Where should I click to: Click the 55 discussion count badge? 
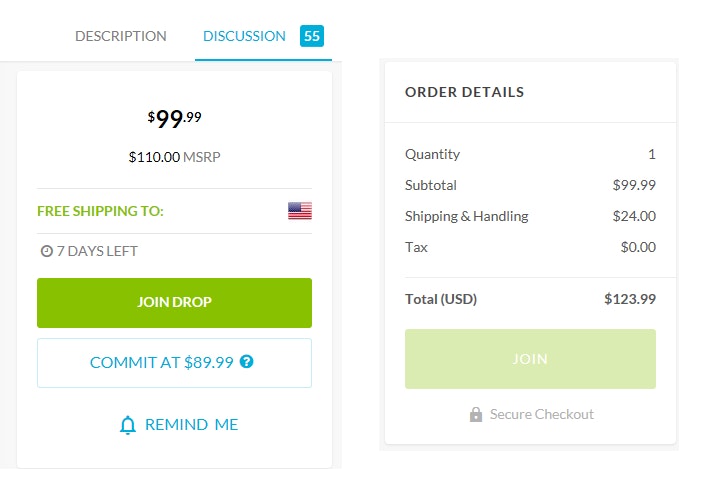point(312,36)
